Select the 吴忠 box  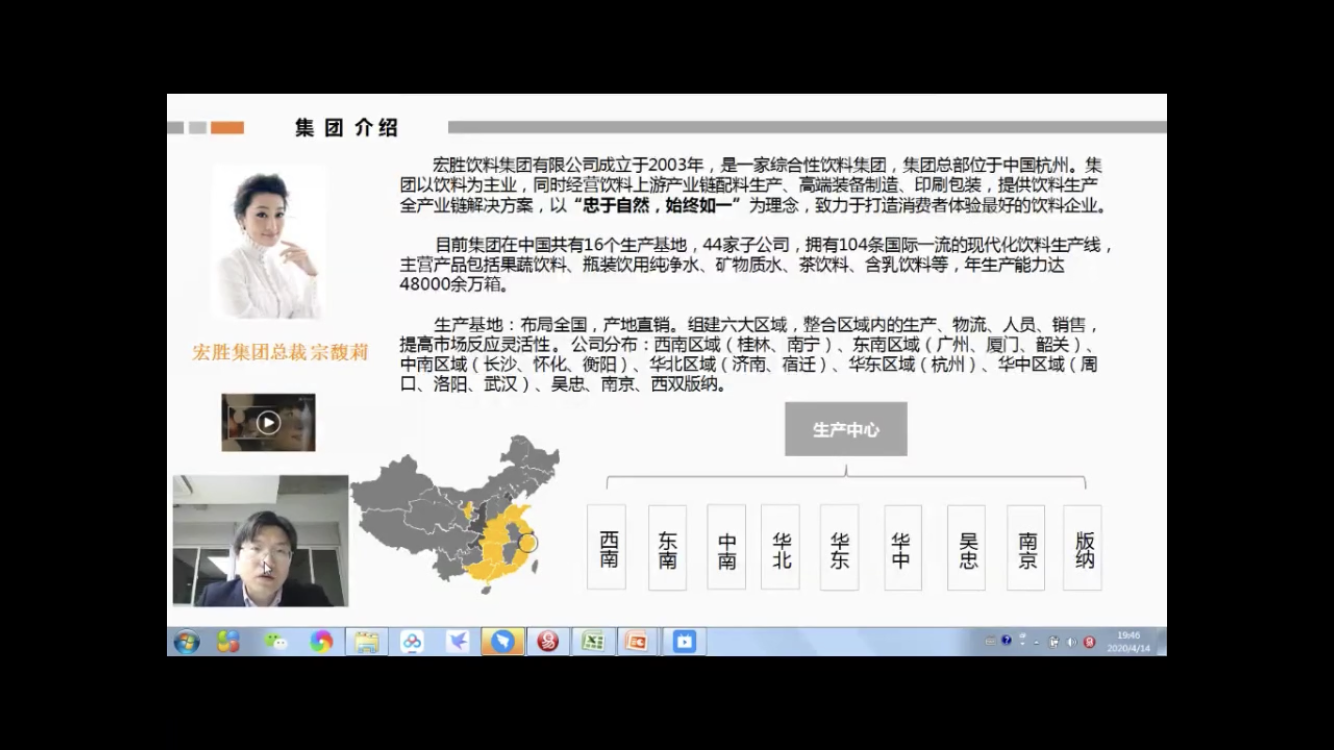tap(967, 547)
